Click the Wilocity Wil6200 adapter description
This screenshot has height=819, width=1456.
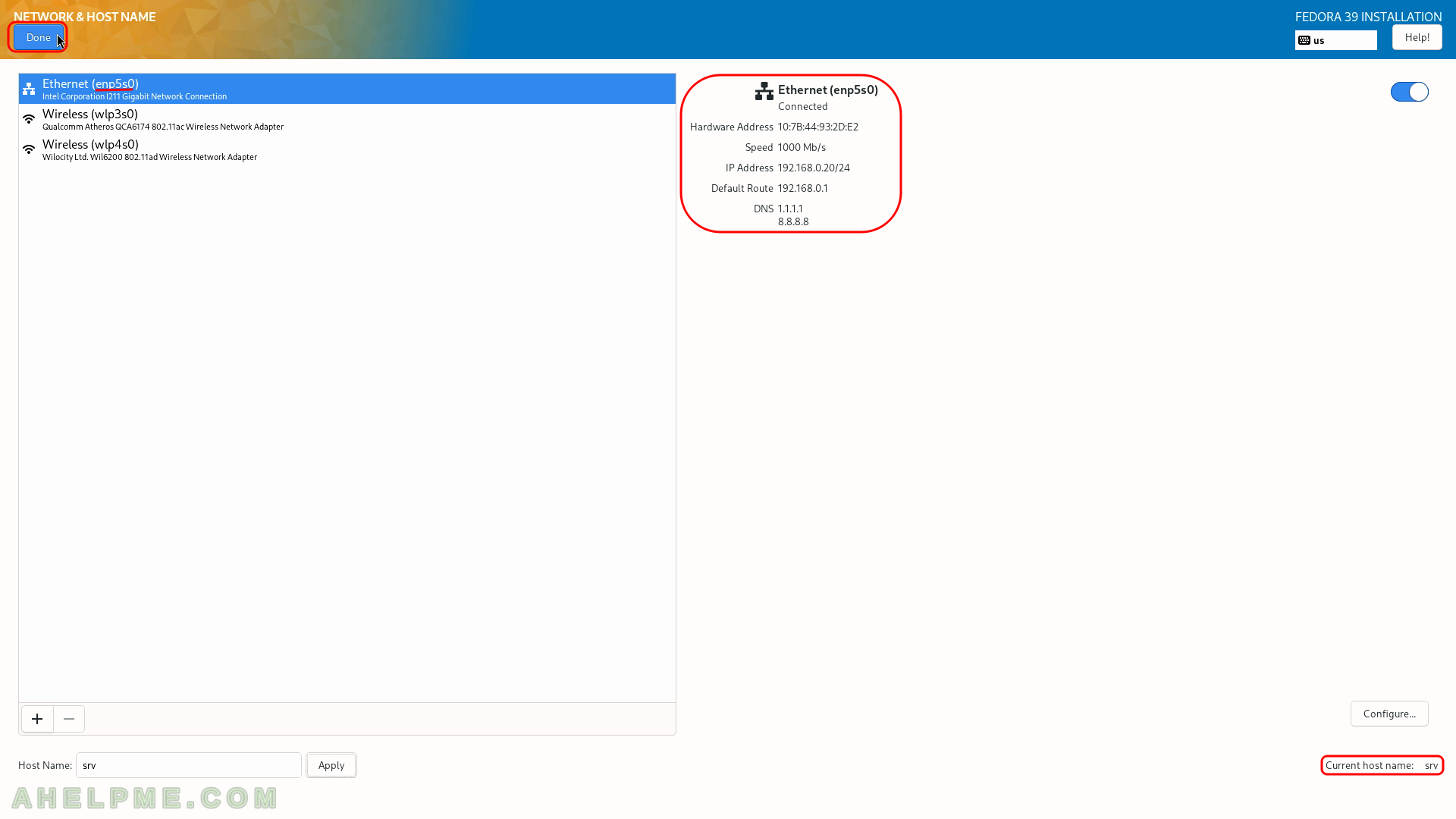pos(149,157)
